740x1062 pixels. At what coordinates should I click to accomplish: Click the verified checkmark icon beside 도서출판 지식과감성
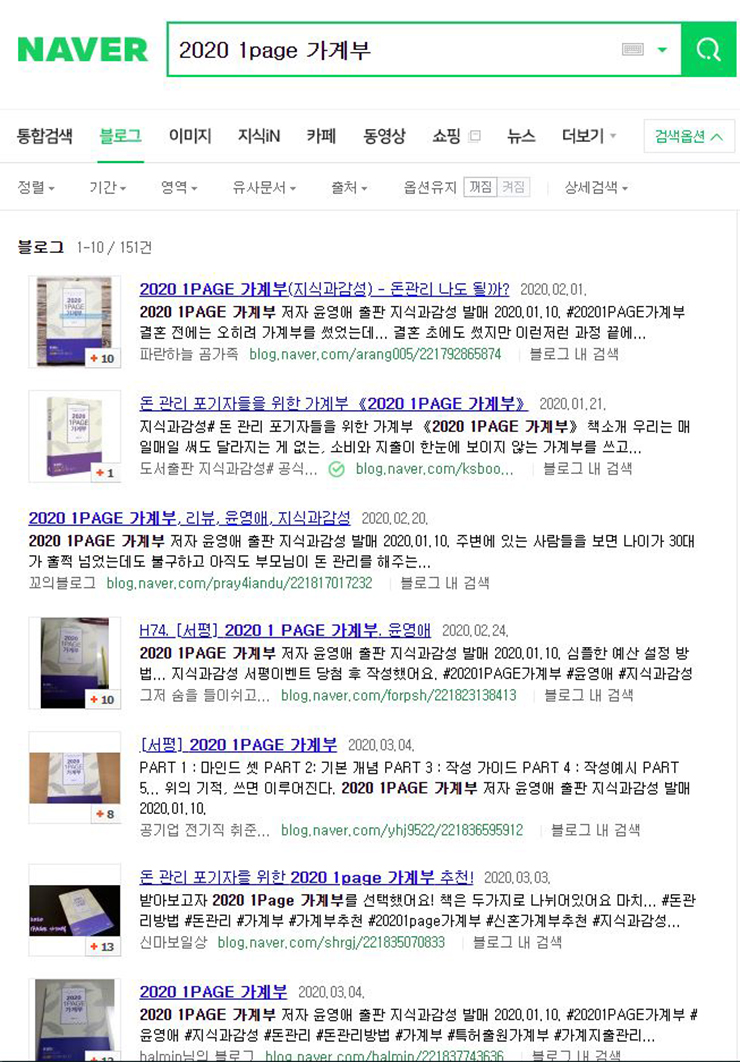tap(336, 469)
